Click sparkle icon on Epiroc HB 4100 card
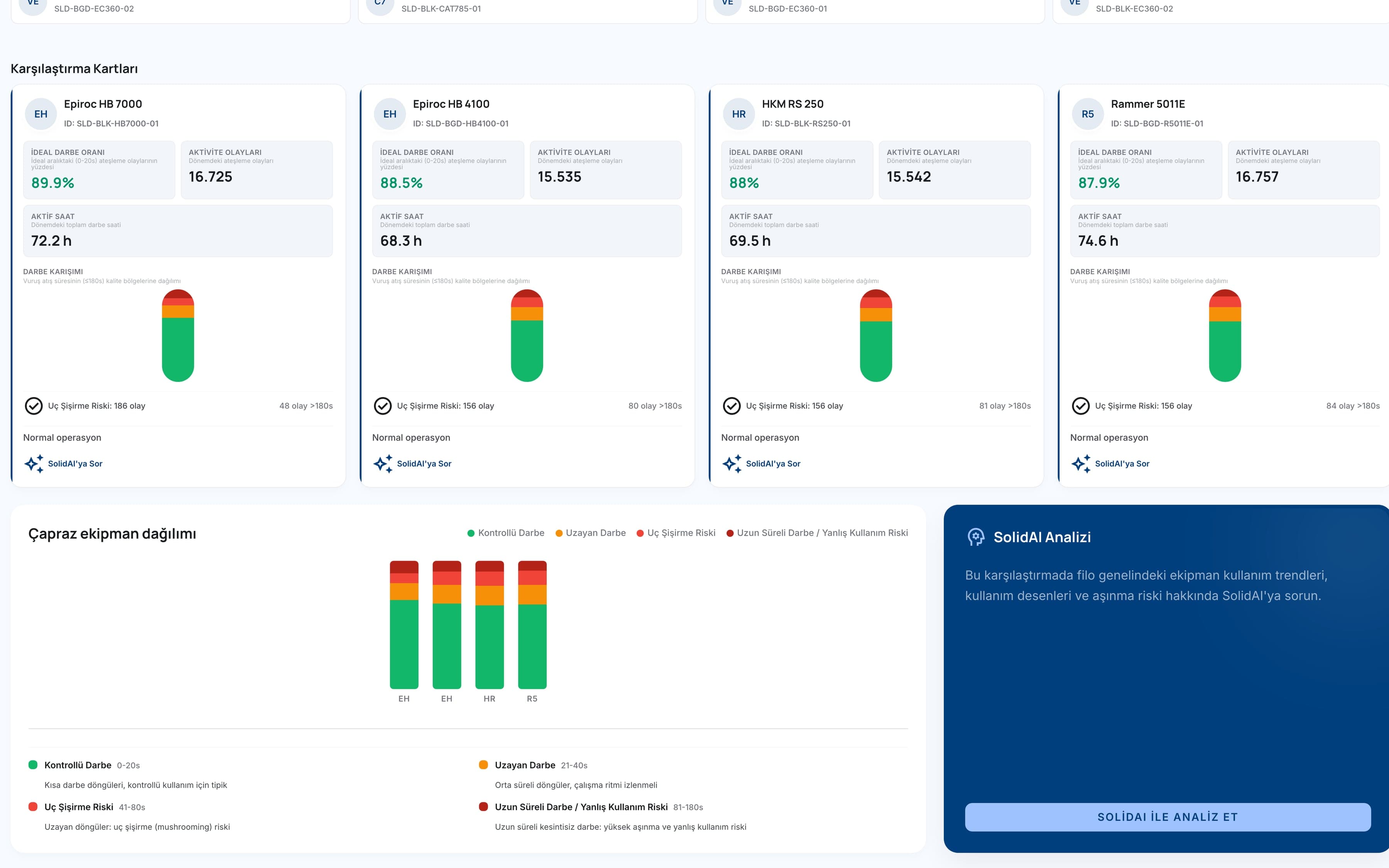Image resolution: width=1389 pixels, height=868 pixels. 383,463
